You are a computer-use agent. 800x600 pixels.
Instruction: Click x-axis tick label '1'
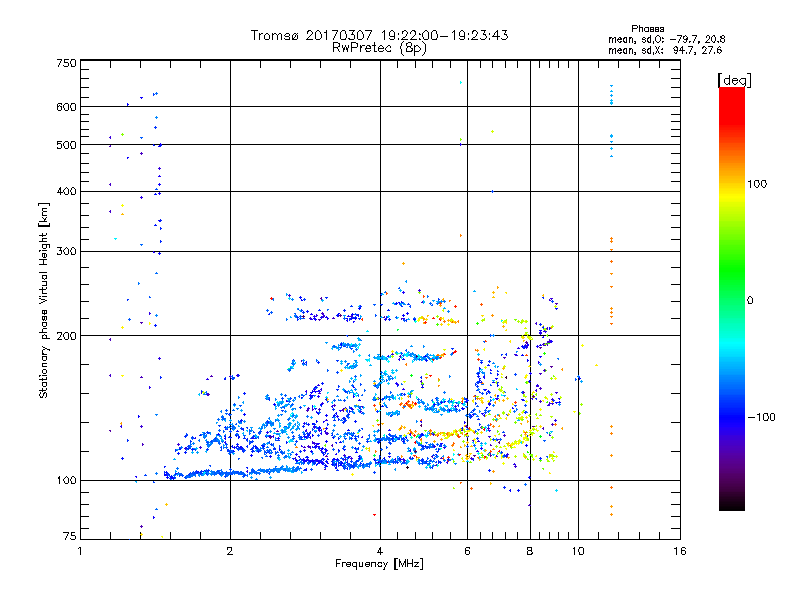tap(80, 551)
